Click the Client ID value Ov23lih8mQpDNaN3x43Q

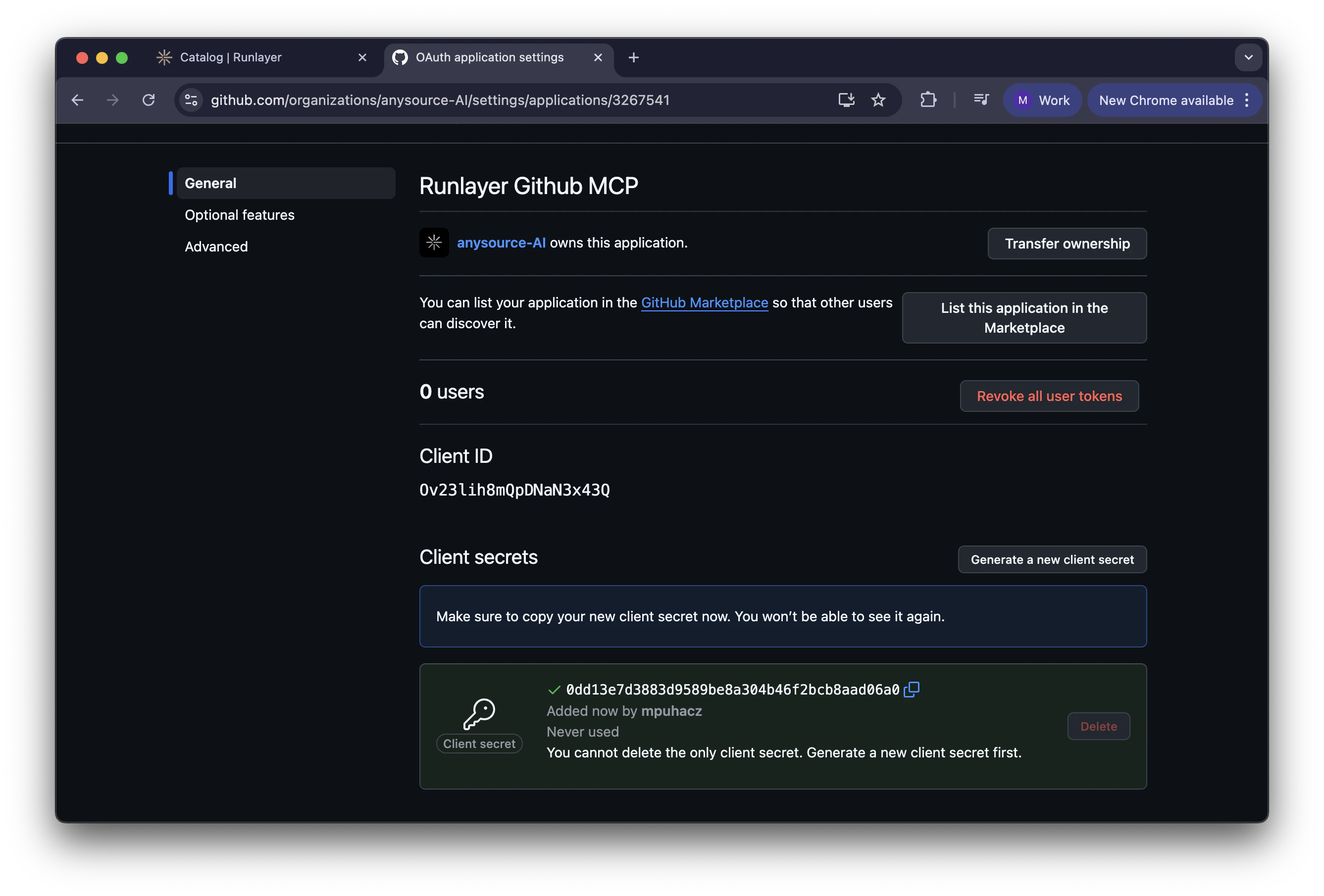coord(514,490)
